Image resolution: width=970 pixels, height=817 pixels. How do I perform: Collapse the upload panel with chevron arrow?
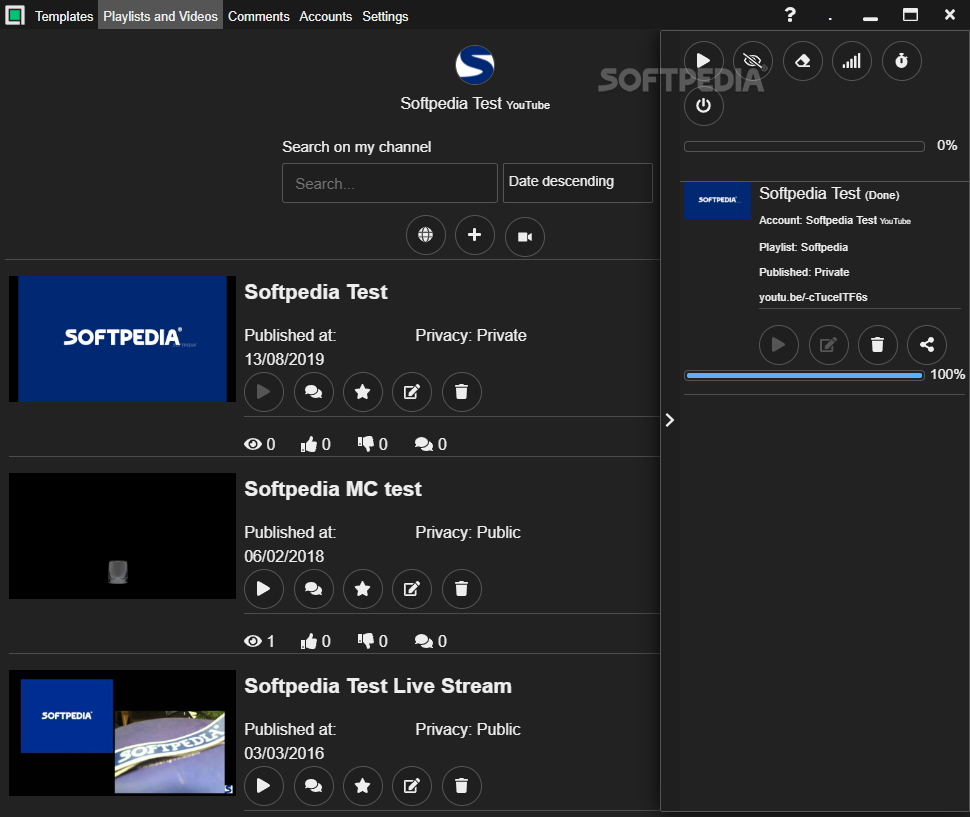(669, 421)
